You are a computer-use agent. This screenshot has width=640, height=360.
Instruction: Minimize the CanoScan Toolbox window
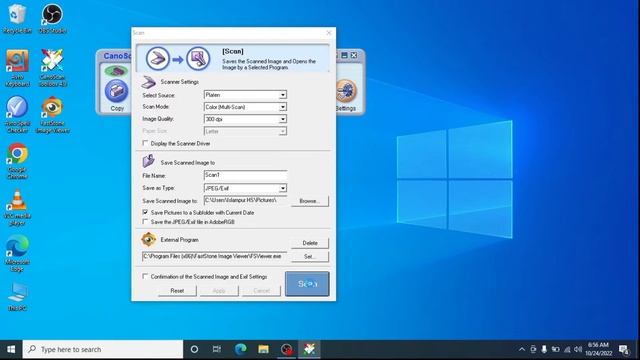(x=344, y=55)
